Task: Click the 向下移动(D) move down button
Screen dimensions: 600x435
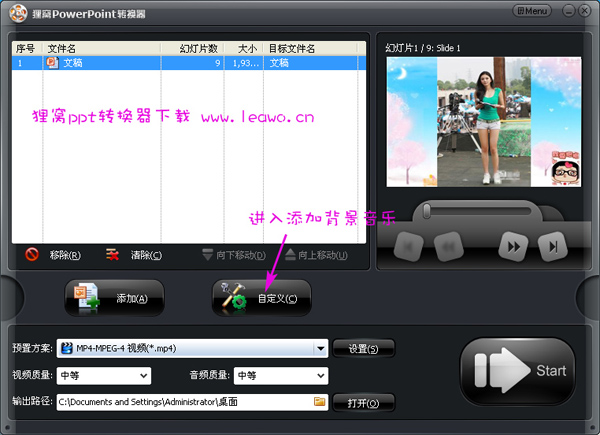Action: pos(234,255)
